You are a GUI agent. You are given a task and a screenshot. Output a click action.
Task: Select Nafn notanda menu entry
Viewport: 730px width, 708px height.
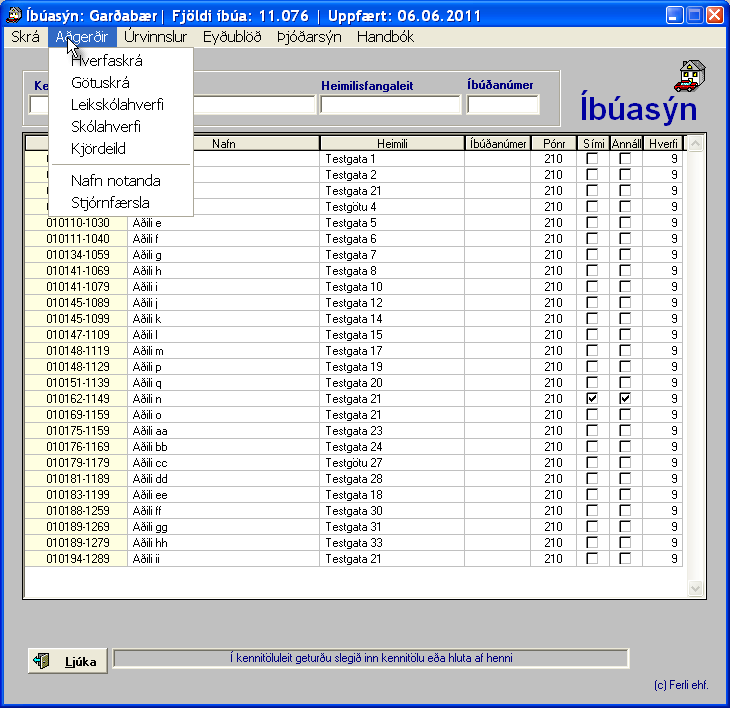[x=121, y=181]
